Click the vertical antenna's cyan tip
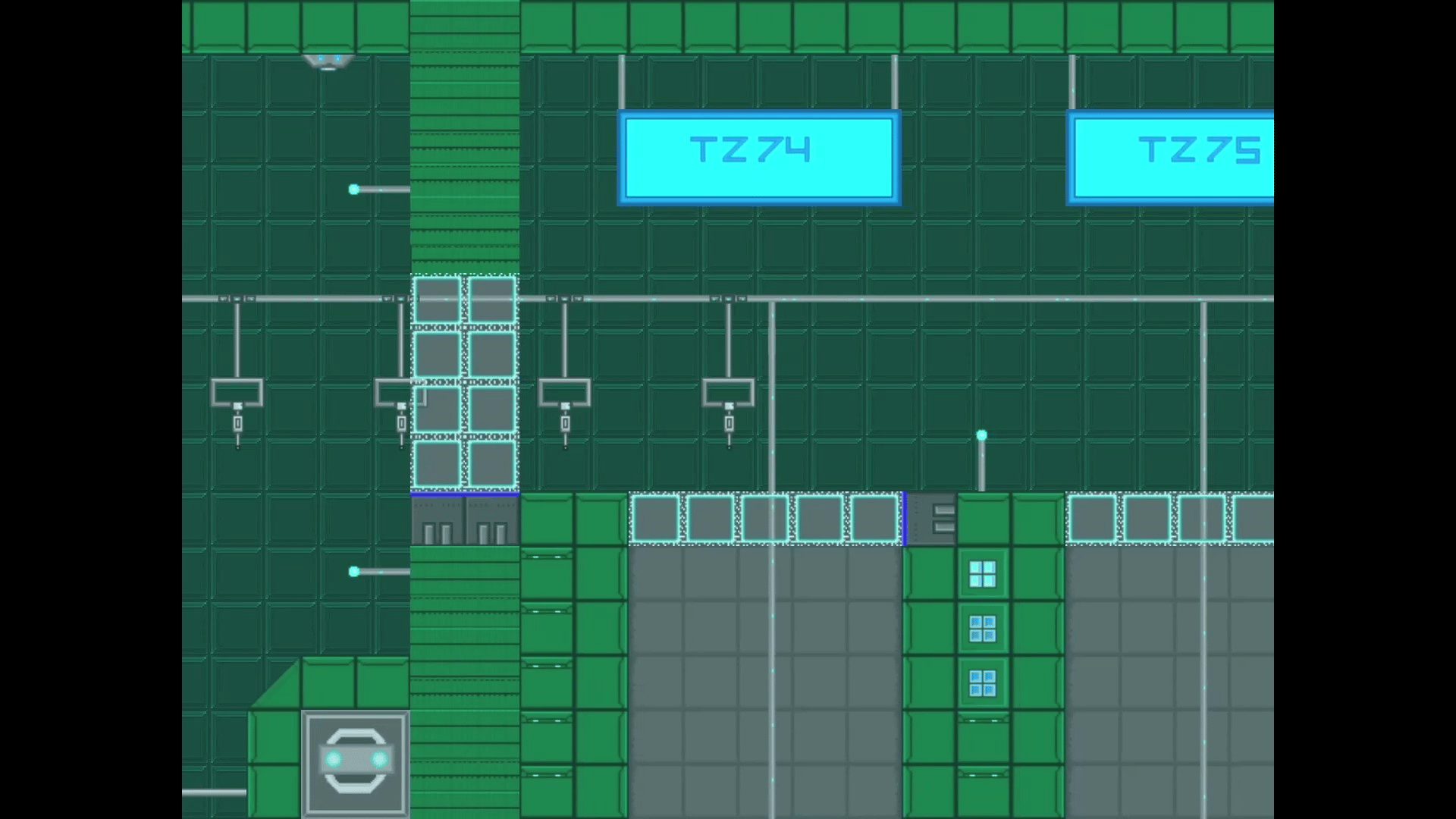This screenshot has height=819, width=1456. coord(981,435)
